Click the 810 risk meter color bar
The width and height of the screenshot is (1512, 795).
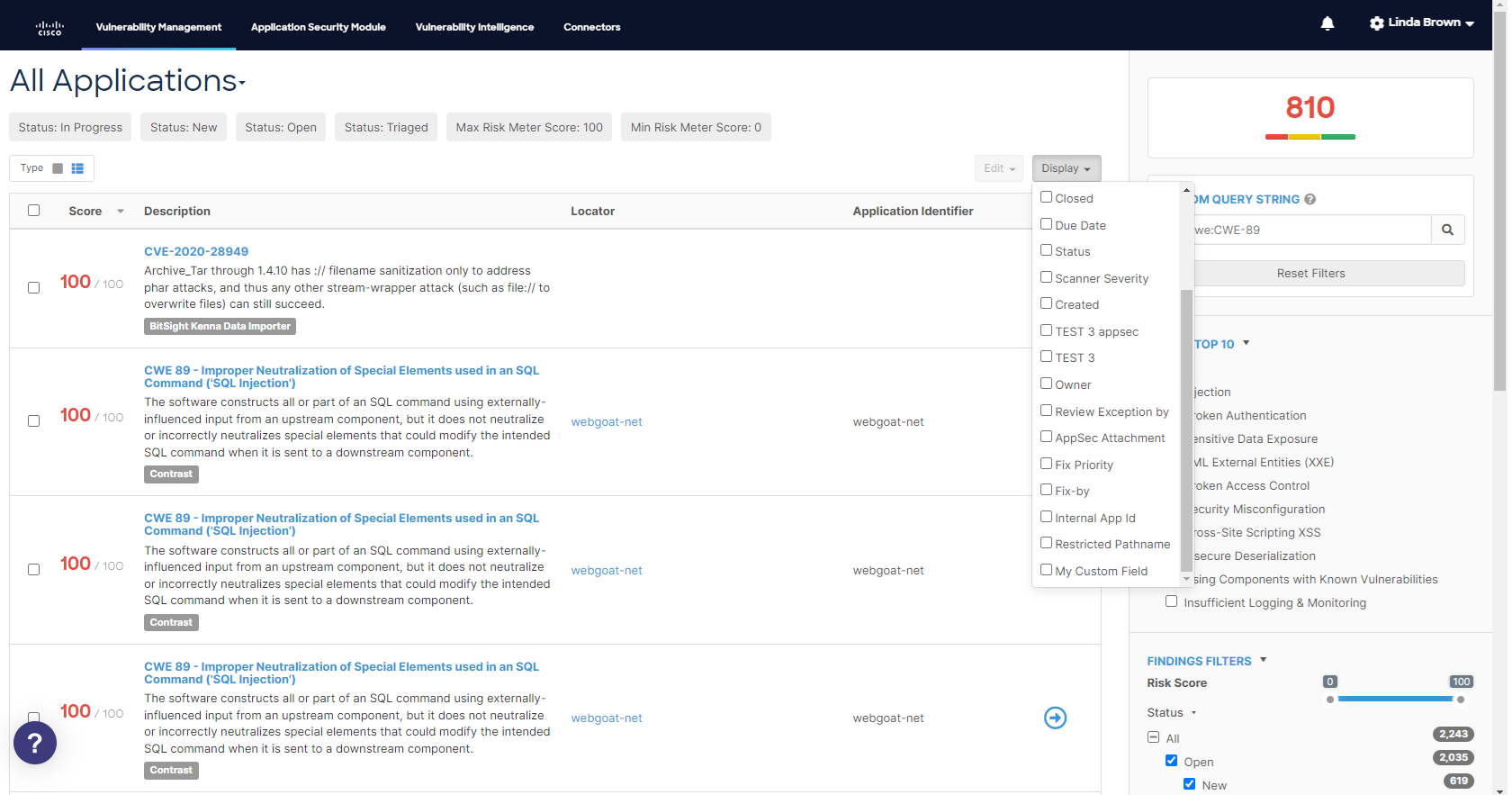(x=1309, y=137)
